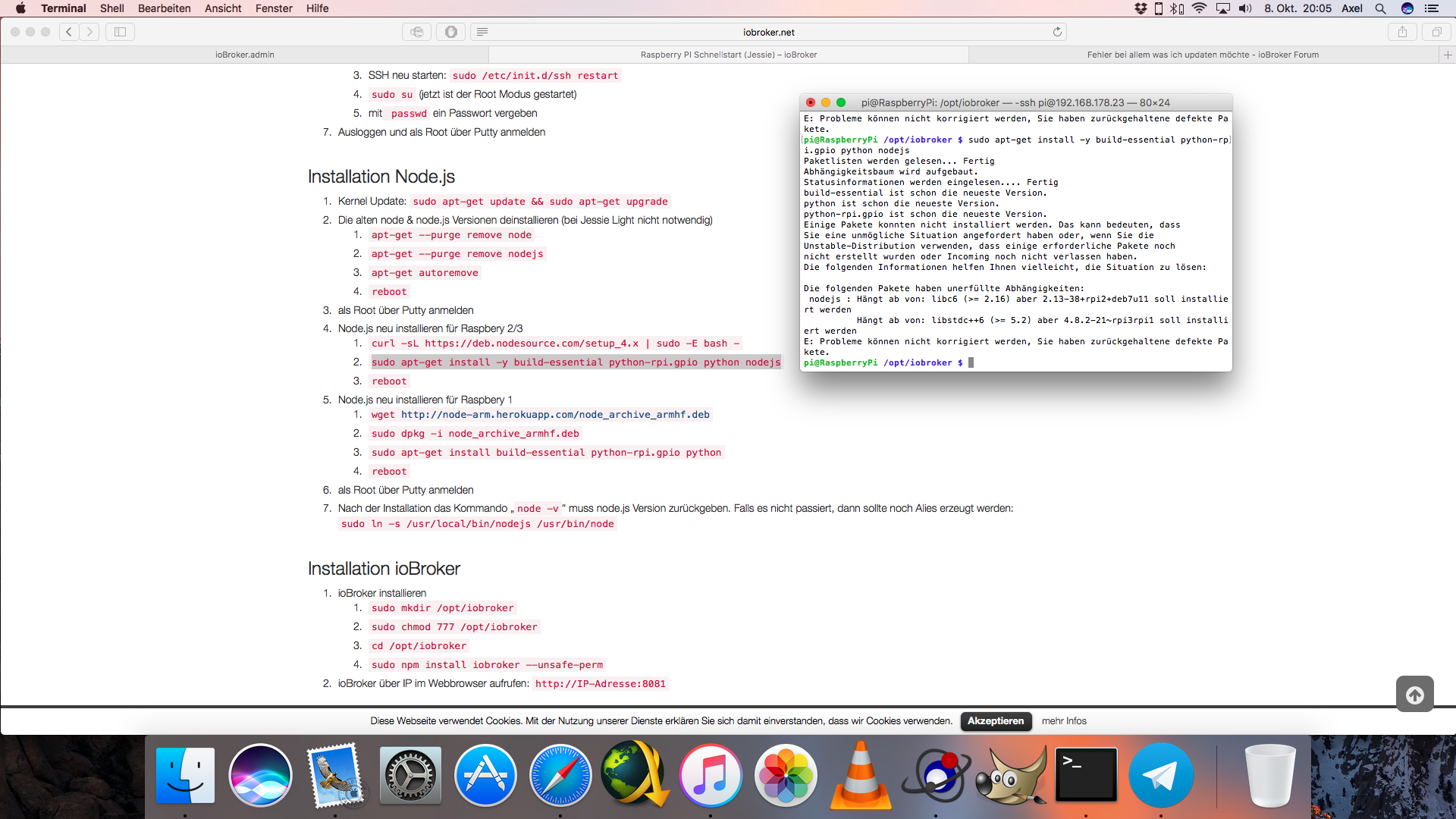Click the new tab plus button
Screen dimensions: 1456x819
(1448, 55)
